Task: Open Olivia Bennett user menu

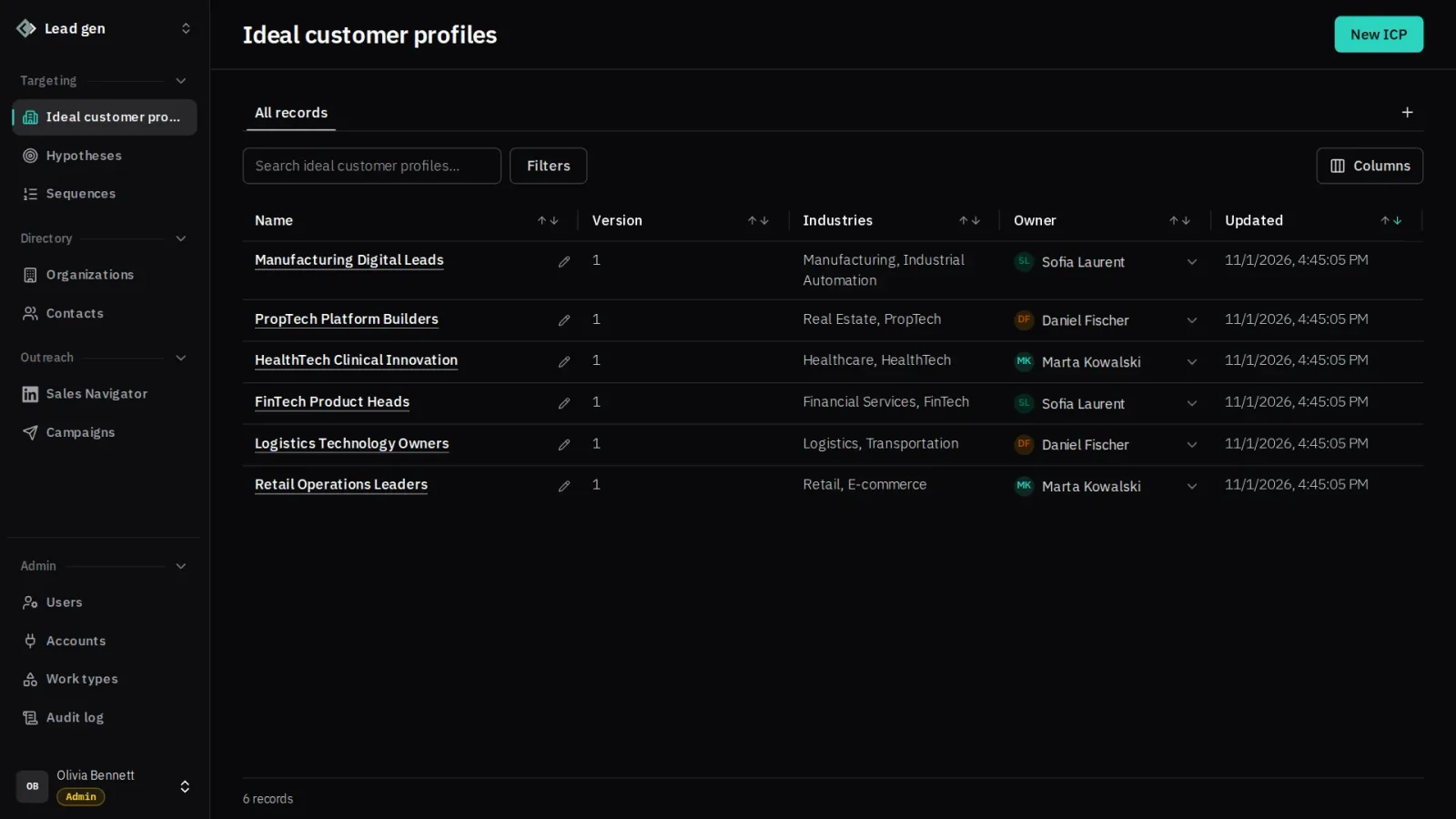Action: point(105,786)
